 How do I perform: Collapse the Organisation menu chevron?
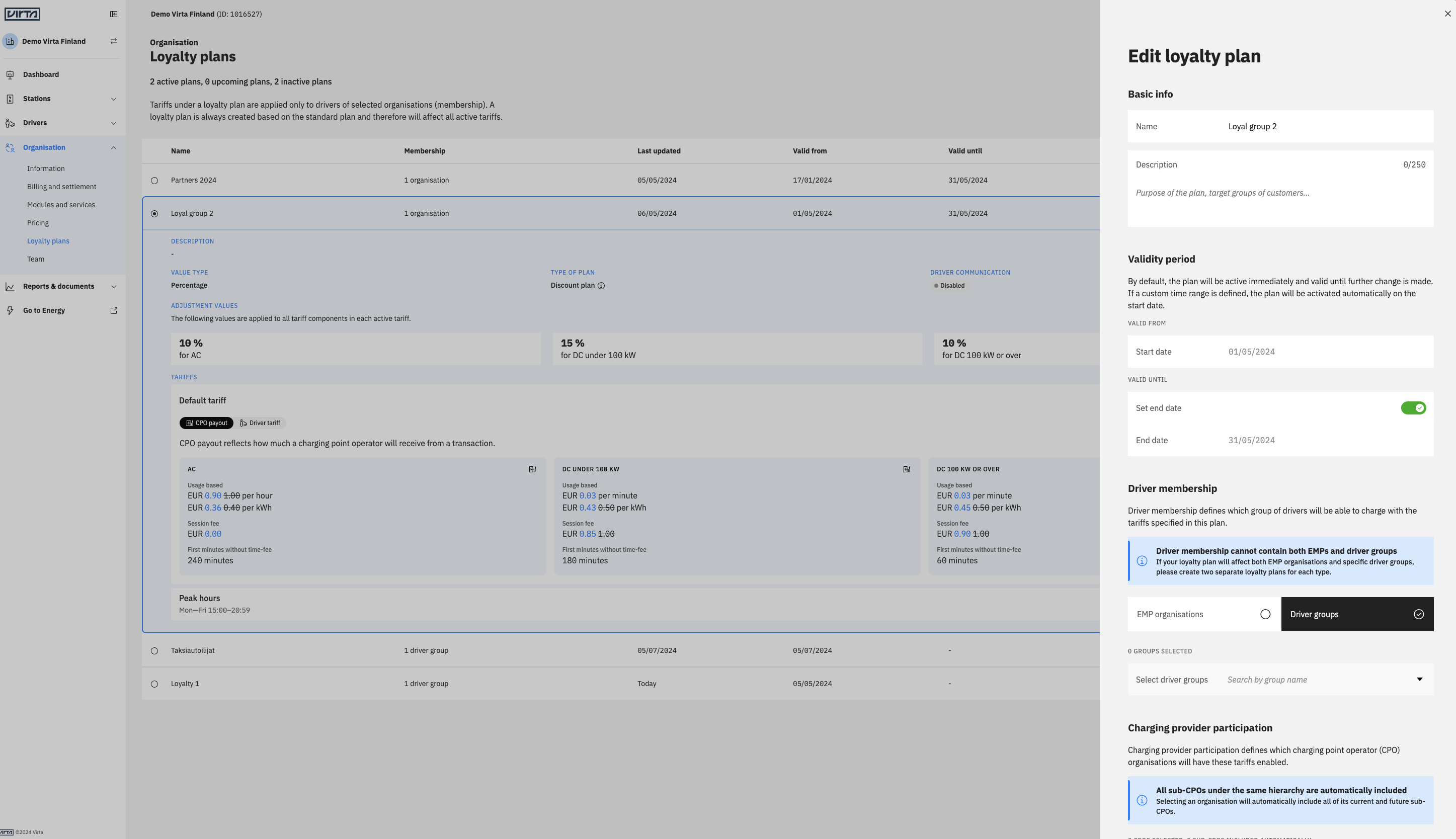(x=114, y=147)
